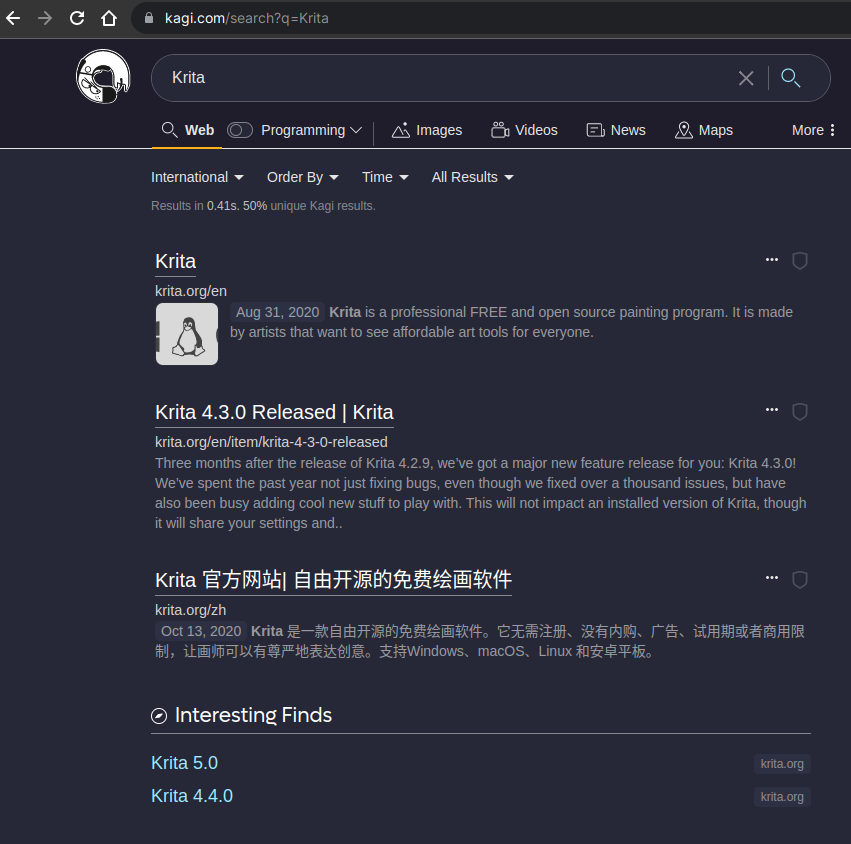The image size is (851, 844).
Task: Expand the Programming lens chevron
Action: pyautogui.click(x=356, y=130)
